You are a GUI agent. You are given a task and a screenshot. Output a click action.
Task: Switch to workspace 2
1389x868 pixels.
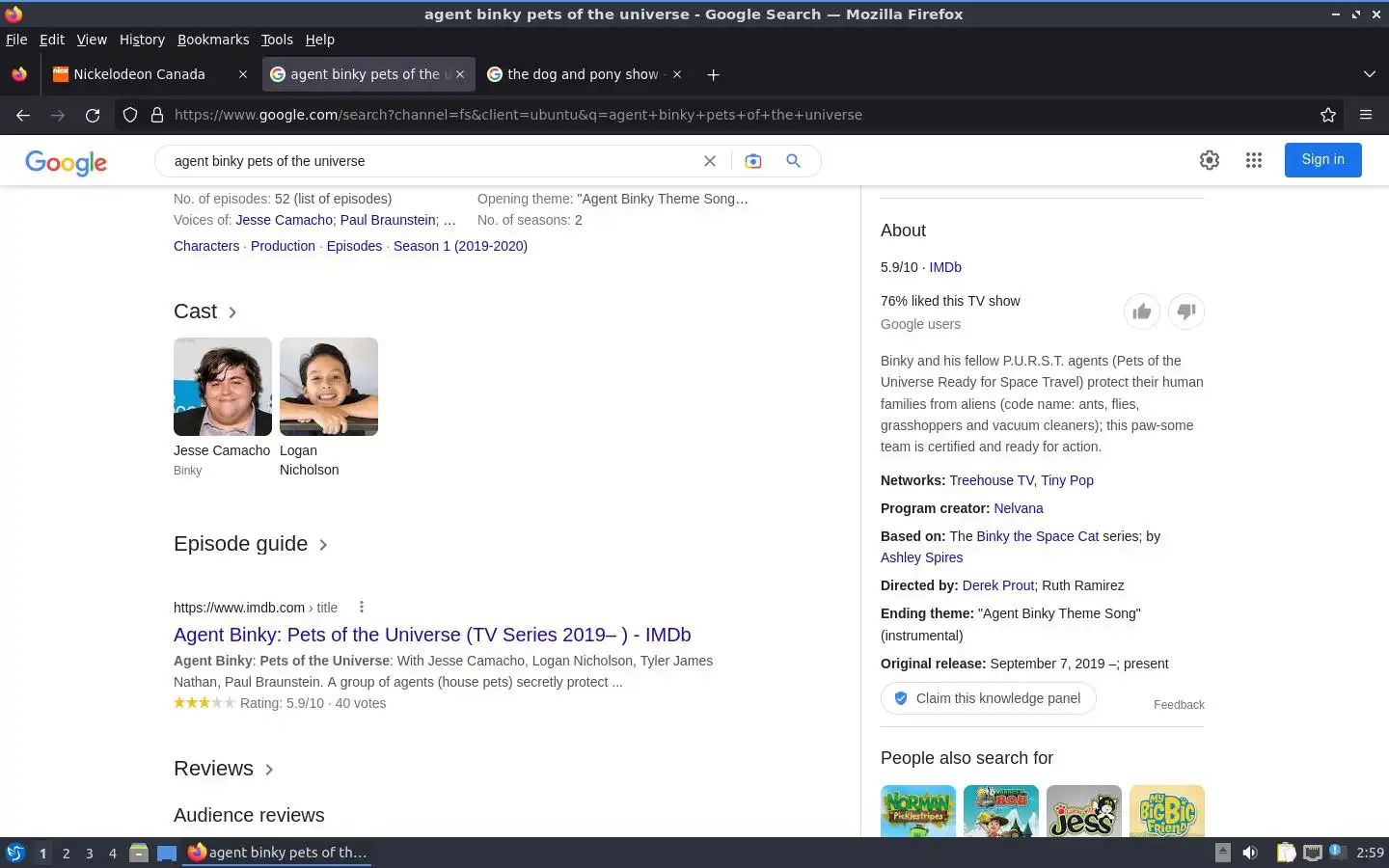coord(66,853)
